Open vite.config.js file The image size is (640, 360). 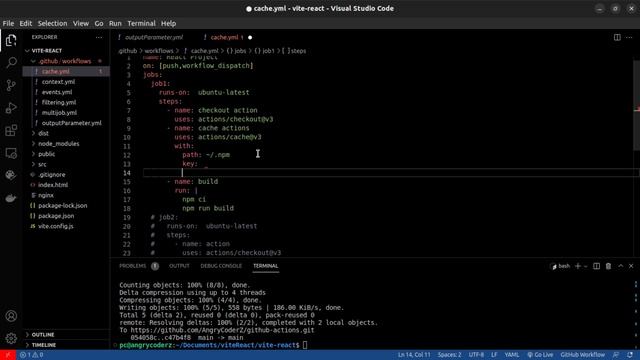click(56, 226)
